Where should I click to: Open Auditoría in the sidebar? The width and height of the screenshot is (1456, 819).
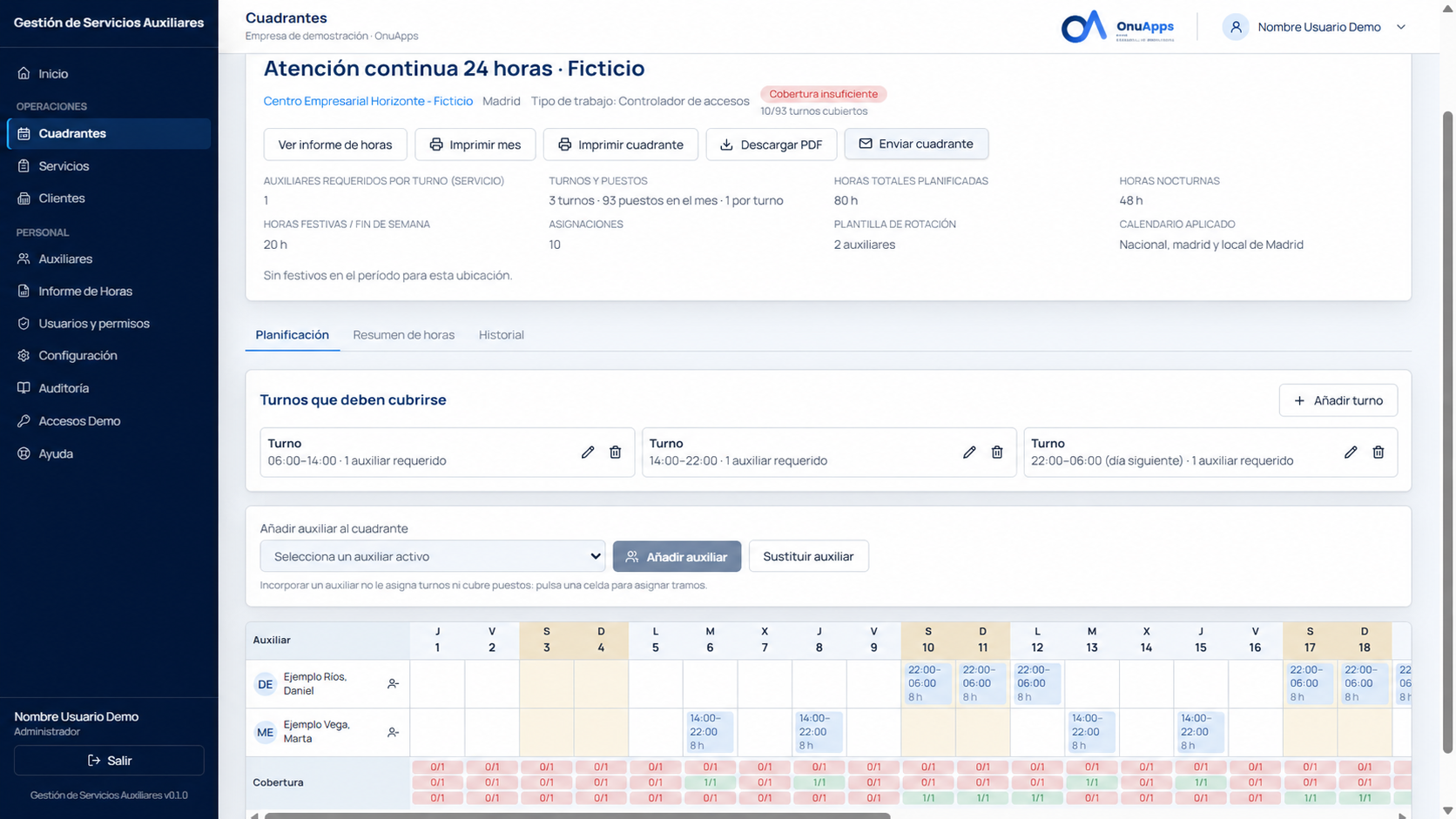click(109, 388)
